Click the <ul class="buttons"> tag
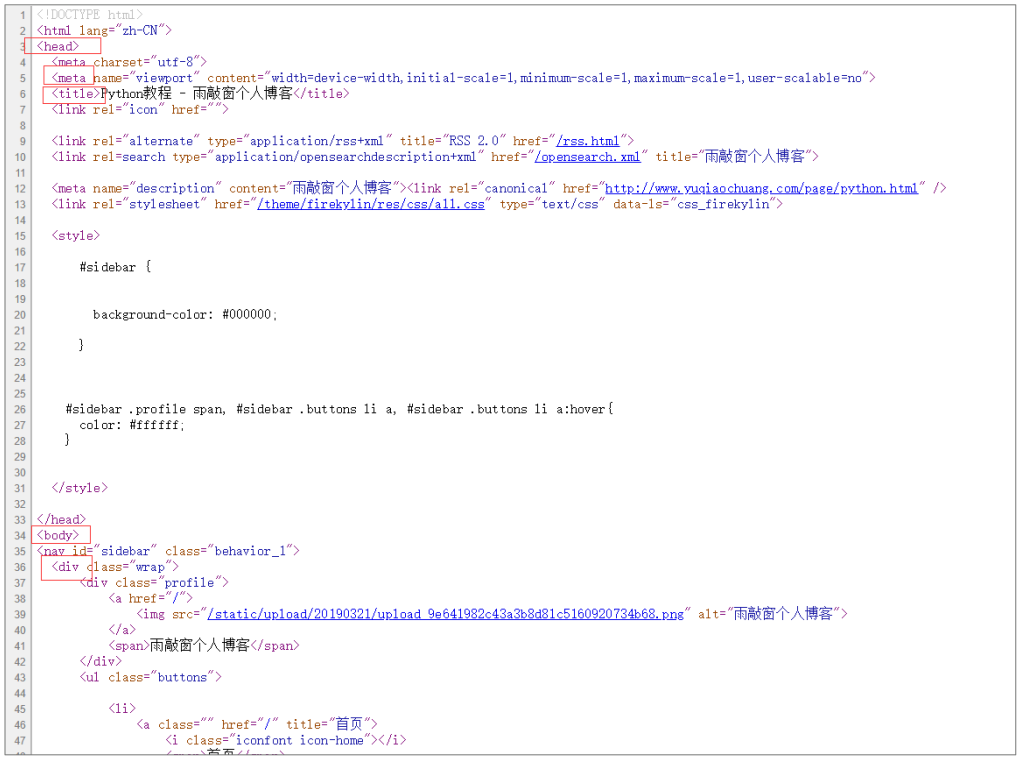Image resolution: width=1022 pixels, height=759 pixels. [x=150, y=677]
